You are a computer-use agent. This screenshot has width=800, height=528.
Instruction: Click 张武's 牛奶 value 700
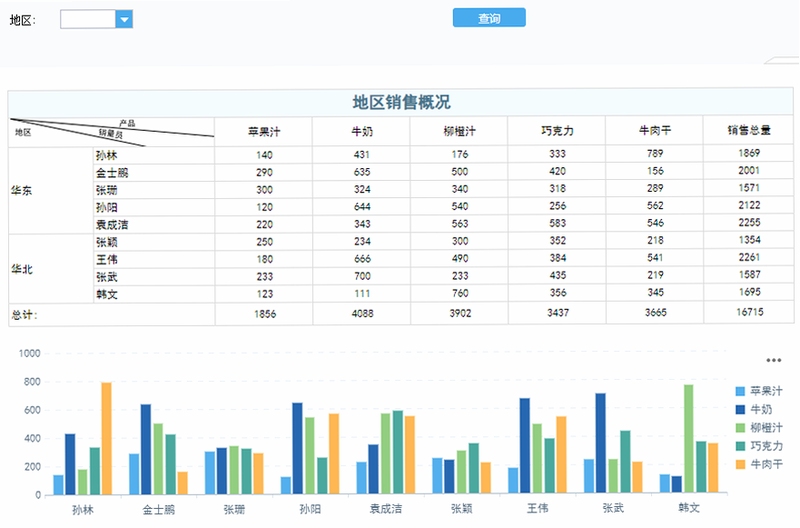click(362, 276)
